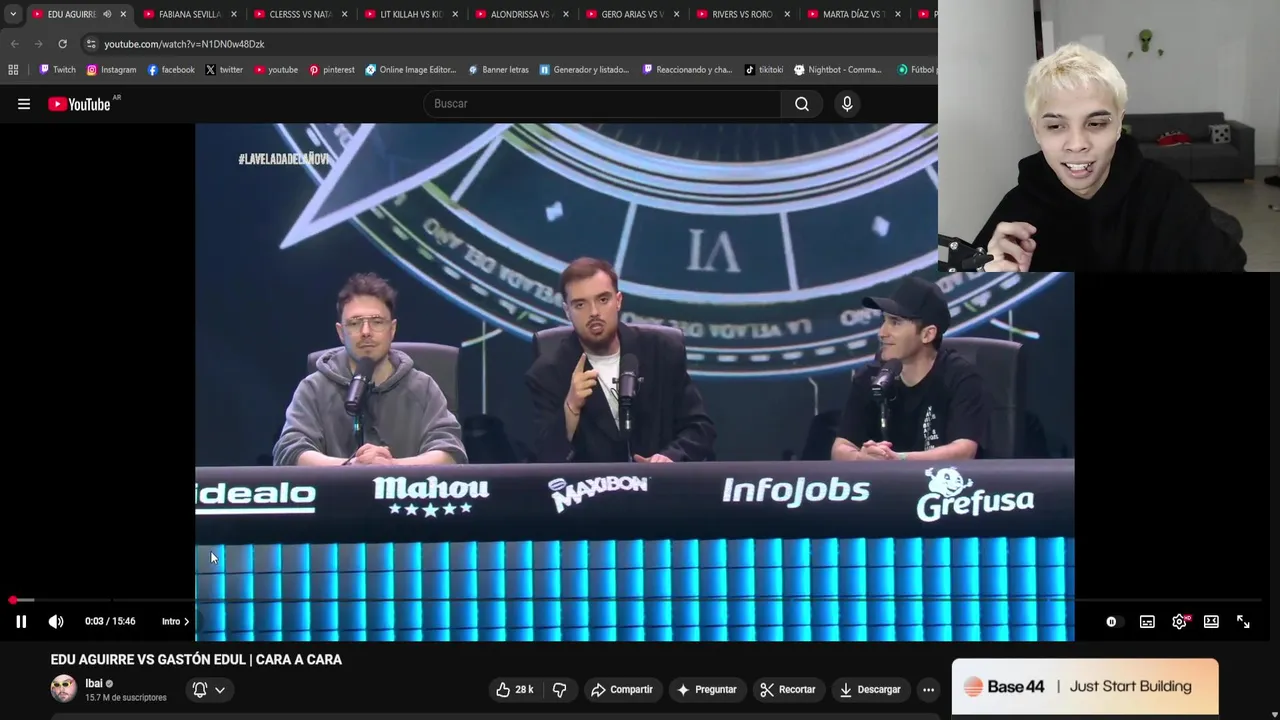Click the 15,7 M de suscriptores text
Viewport: 1280px width, 720px height.
coord(126,698)
